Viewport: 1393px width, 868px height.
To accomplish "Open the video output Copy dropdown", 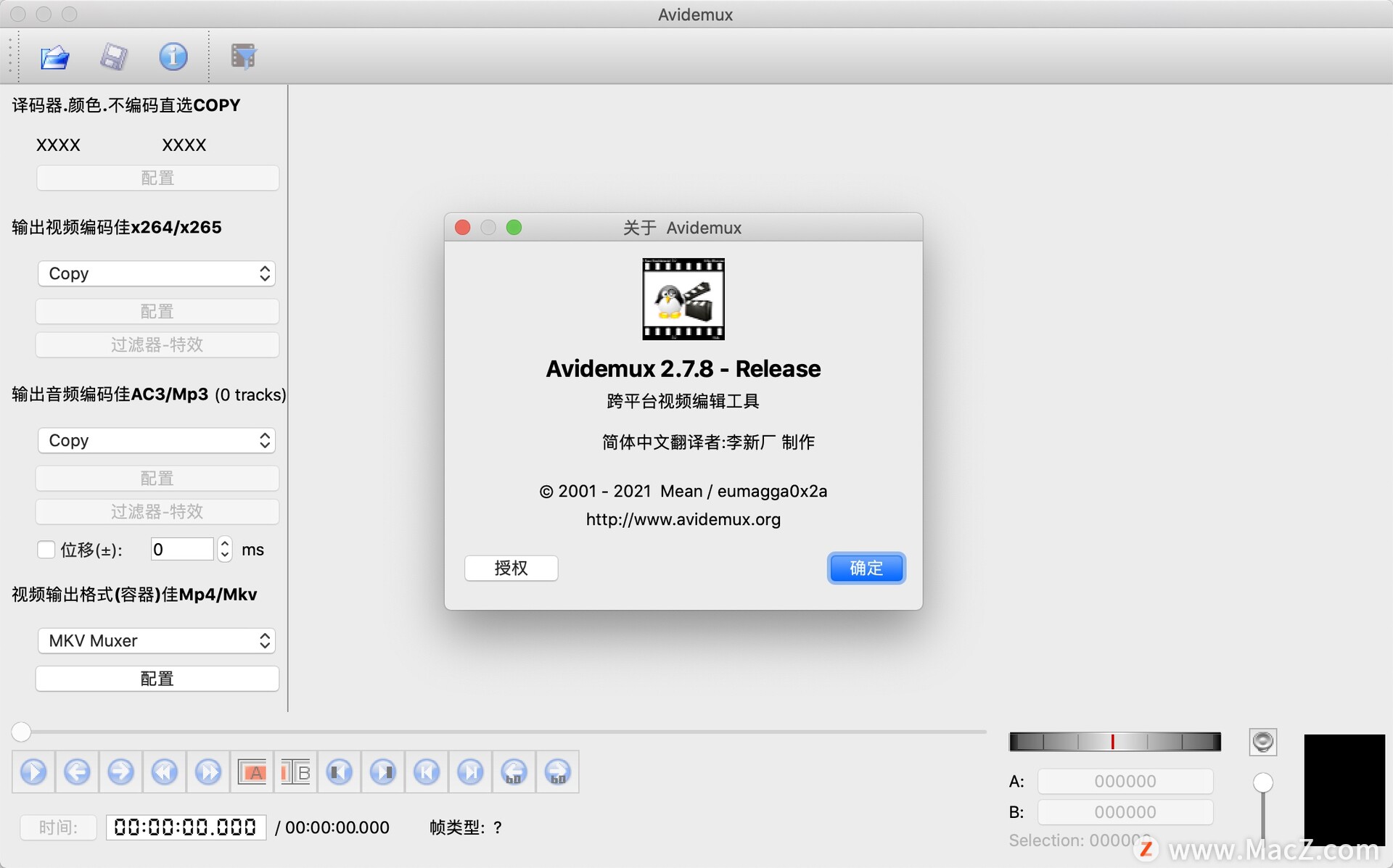I will (157, 273).
